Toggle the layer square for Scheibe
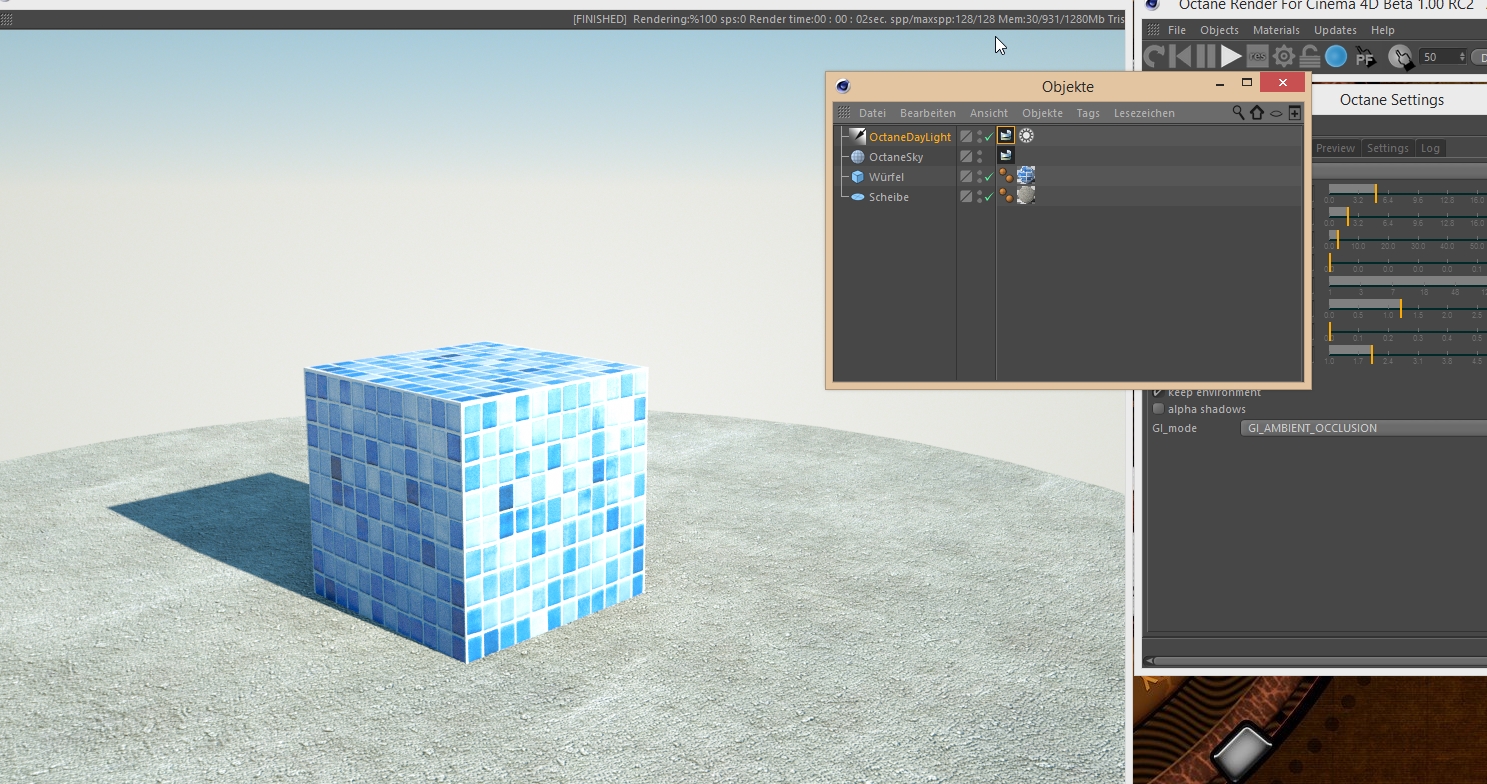 pyautogui.click(x=966, y=196)
